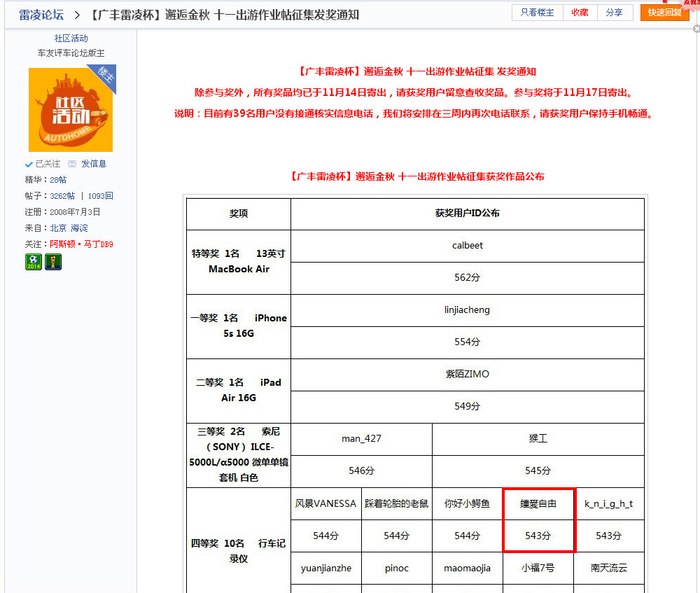Select the k_n_i_g_h_t winner cell
Viewport: 700px width, 593px height.
tap(609, 504)
